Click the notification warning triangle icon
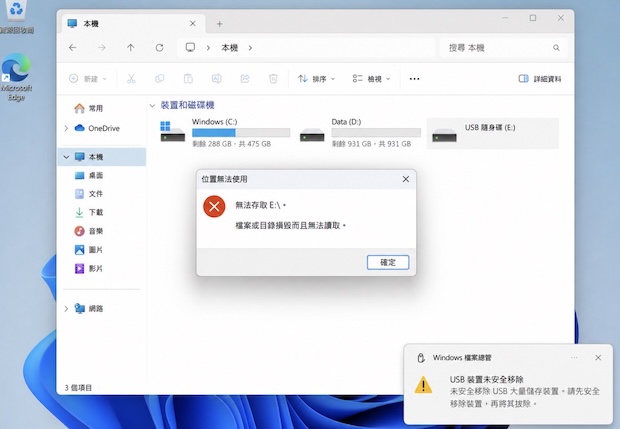The image size is (620, 429). tap(423, 385)
